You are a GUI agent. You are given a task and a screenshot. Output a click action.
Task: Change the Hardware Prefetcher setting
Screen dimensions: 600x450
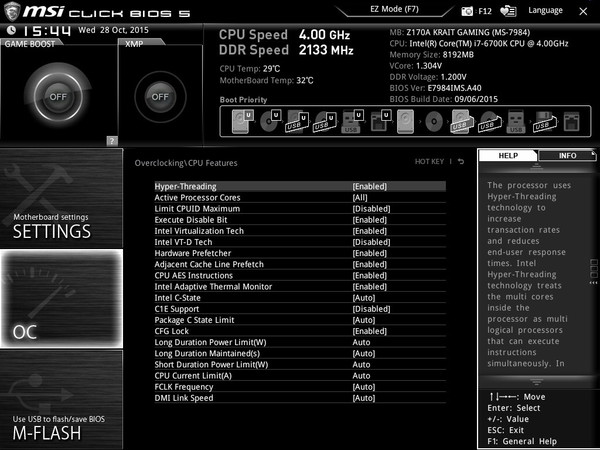coord(300,253)
